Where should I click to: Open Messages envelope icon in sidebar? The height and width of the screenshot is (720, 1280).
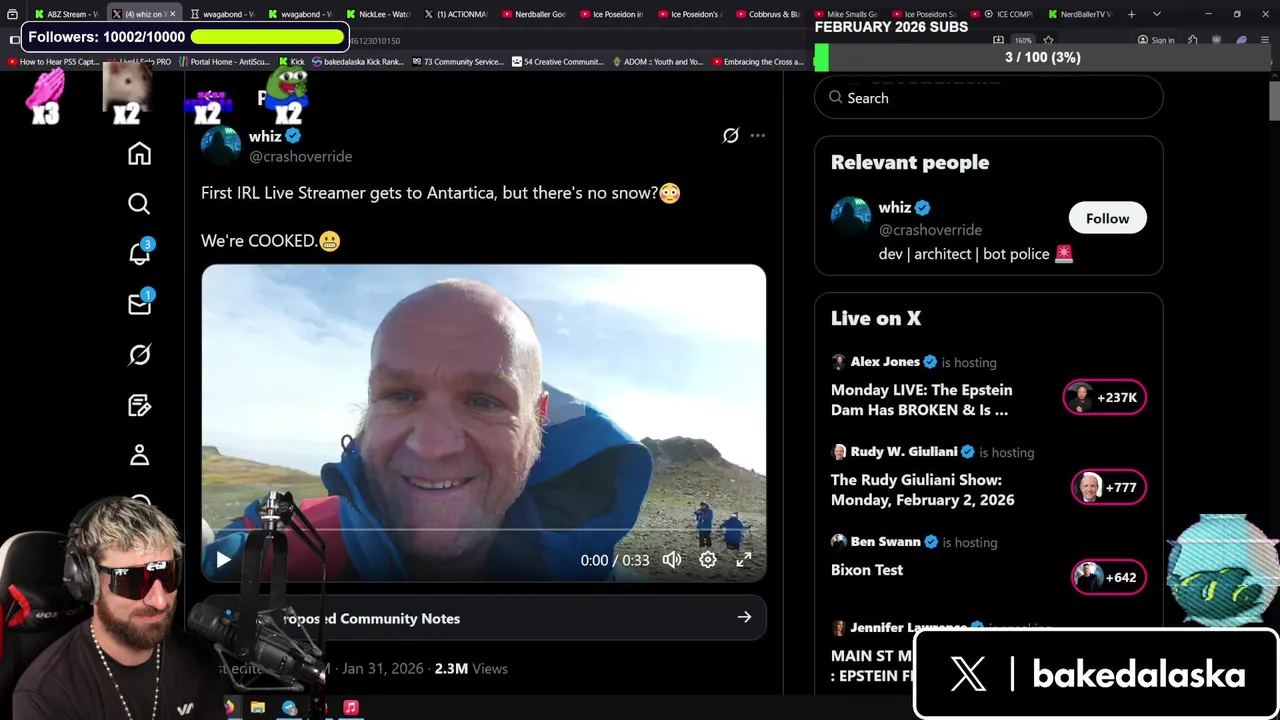point(139,304)
